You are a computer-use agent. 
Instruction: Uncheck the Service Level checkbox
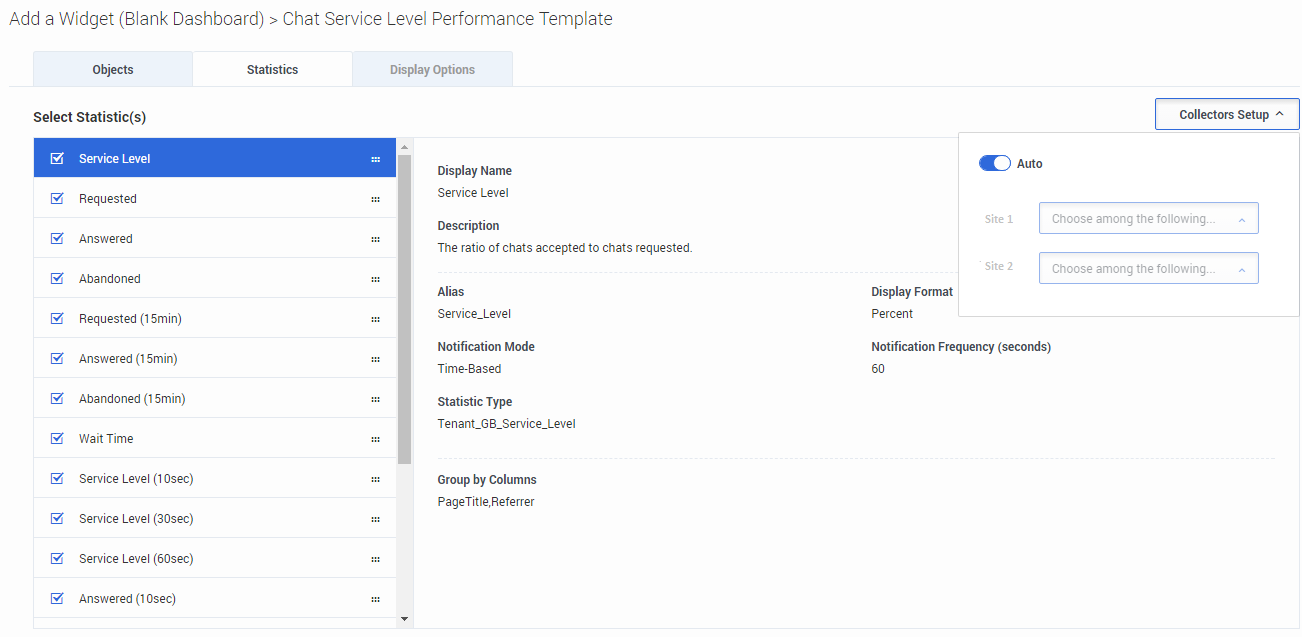(x=57, y=158)
